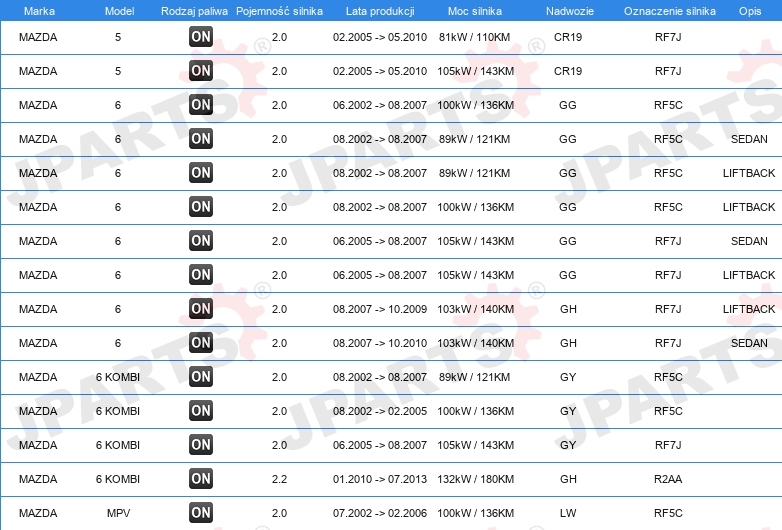Click the Moc silnika column header
This screenshot has width=782, height=530.
(x=475, y=11)
